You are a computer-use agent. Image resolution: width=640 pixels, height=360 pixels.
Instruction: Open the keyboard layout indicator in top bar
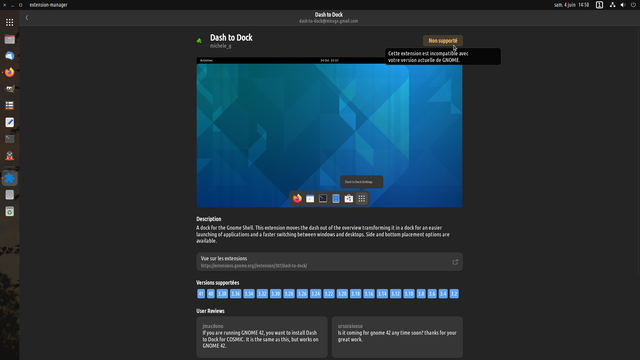point(599,5)
